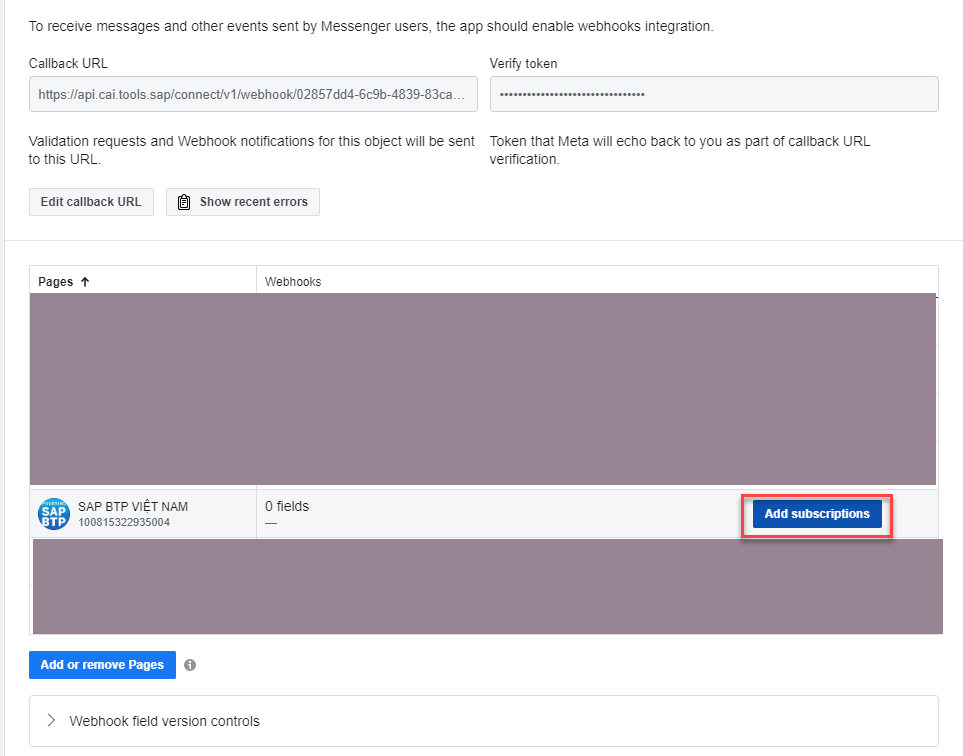Screen dimensions: 963x756
Task: Click the page ID 100815322935004
Action: (x=123, y=522)
